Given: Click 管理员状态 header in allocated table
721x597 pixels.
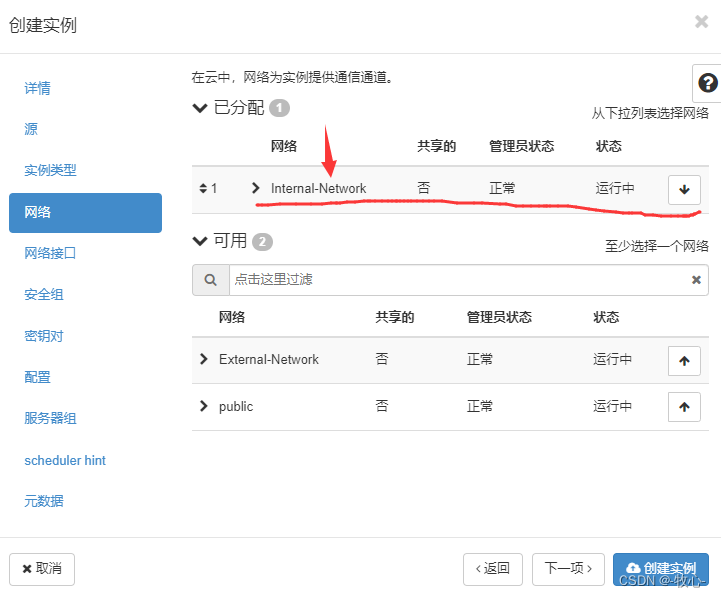Looking at the screenshot, I should pyautogui.click(x=521, y=146).
